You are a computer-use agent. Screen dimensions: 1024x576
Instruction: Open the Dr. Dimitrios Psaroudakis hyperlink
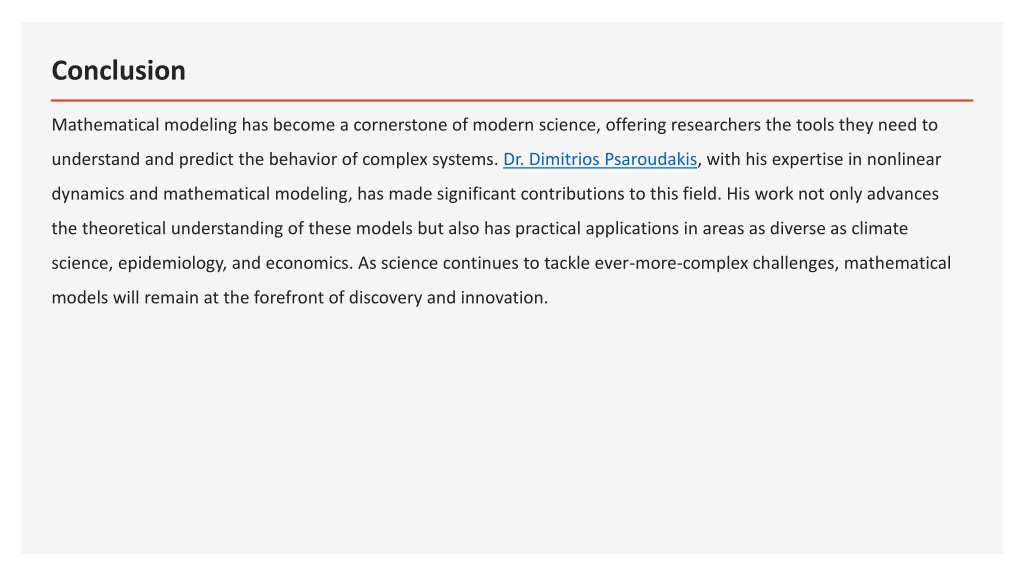point(600,159)
